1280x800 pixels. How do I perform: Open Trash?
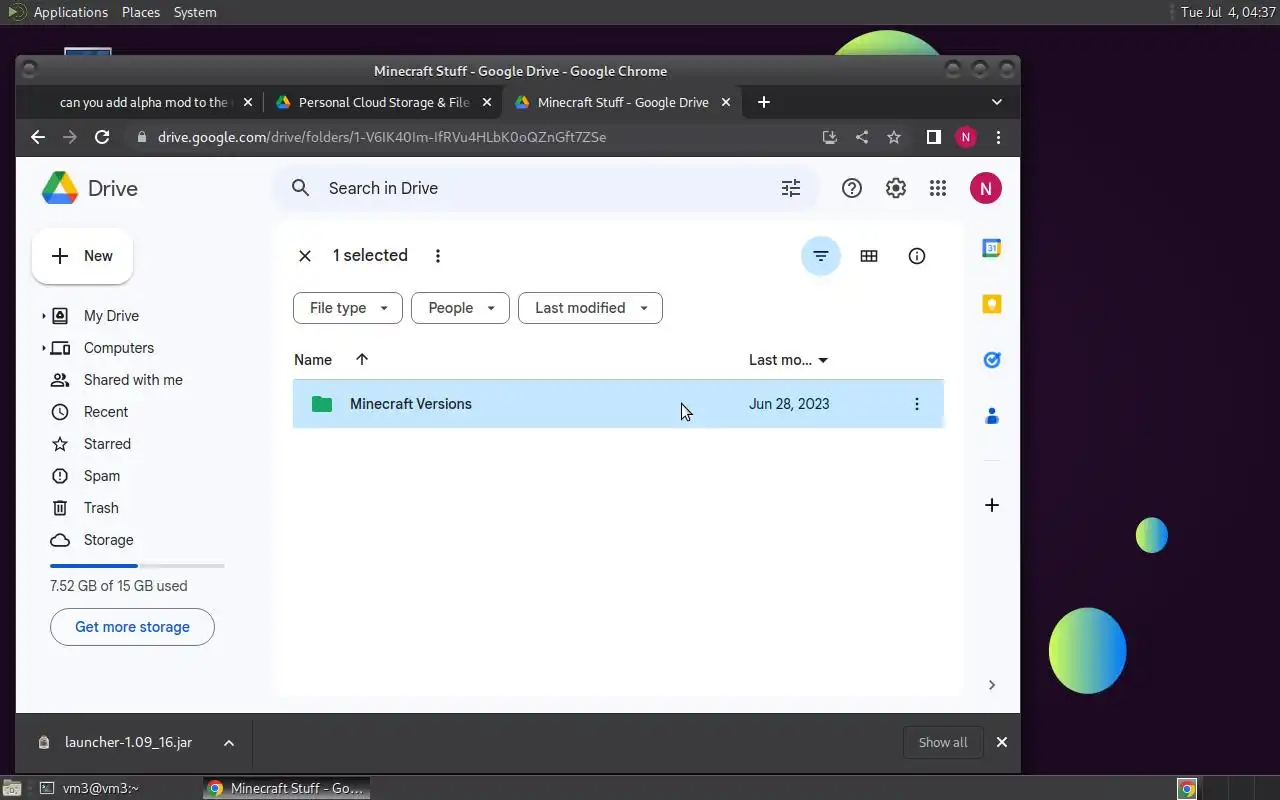101,508
